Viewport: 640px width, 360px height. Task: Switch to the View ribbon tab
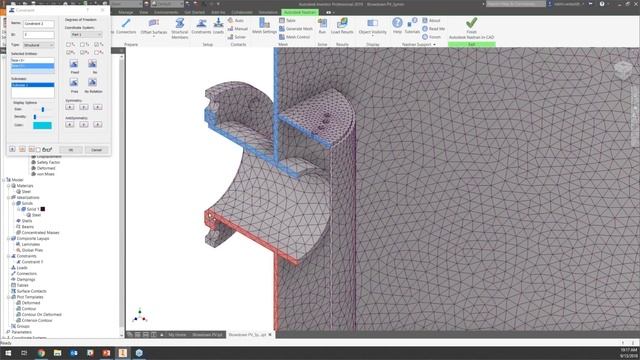tap(144, 12)
